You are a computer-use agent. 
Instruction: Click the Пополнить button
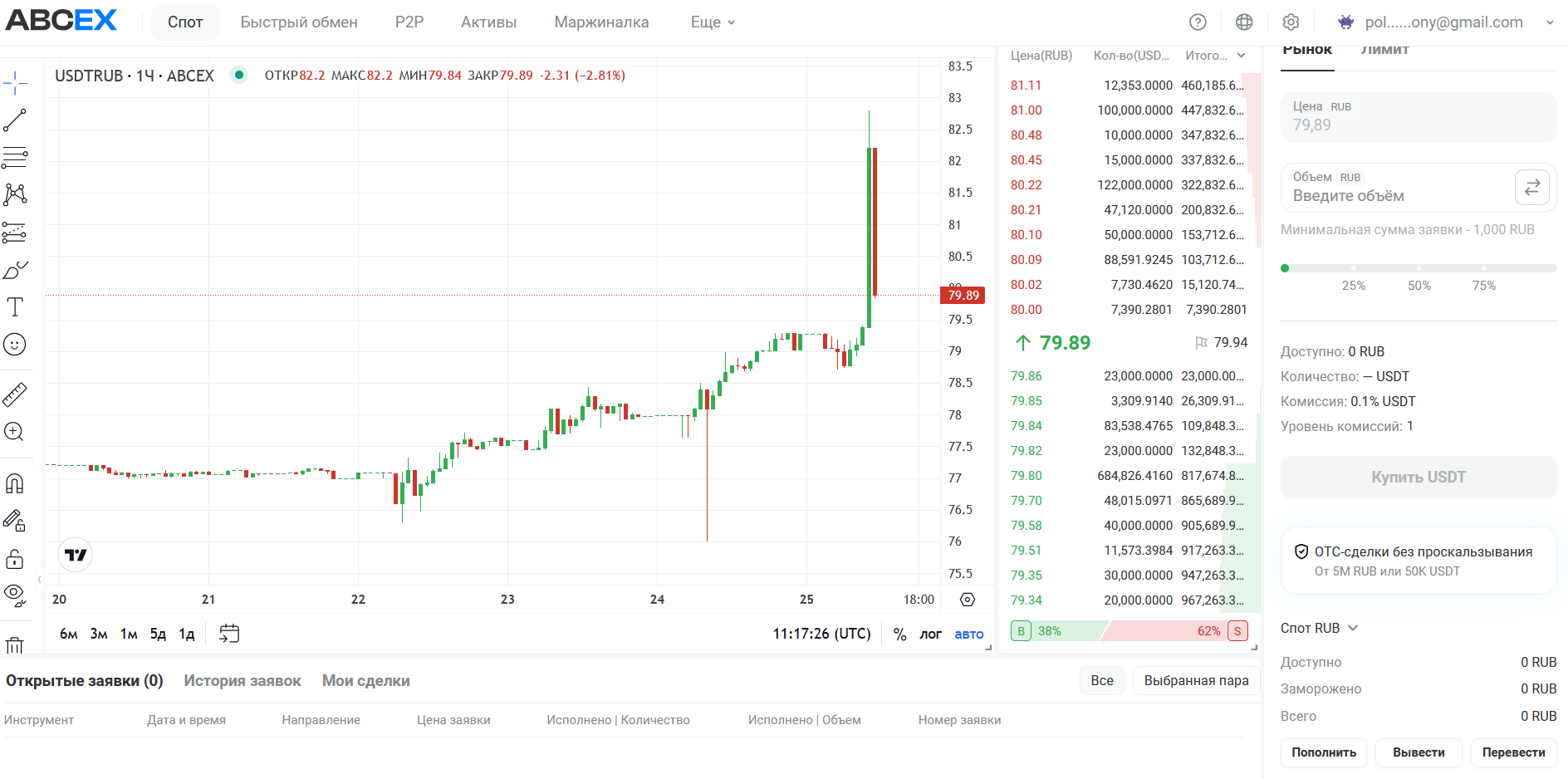[x=1324, y=752]
